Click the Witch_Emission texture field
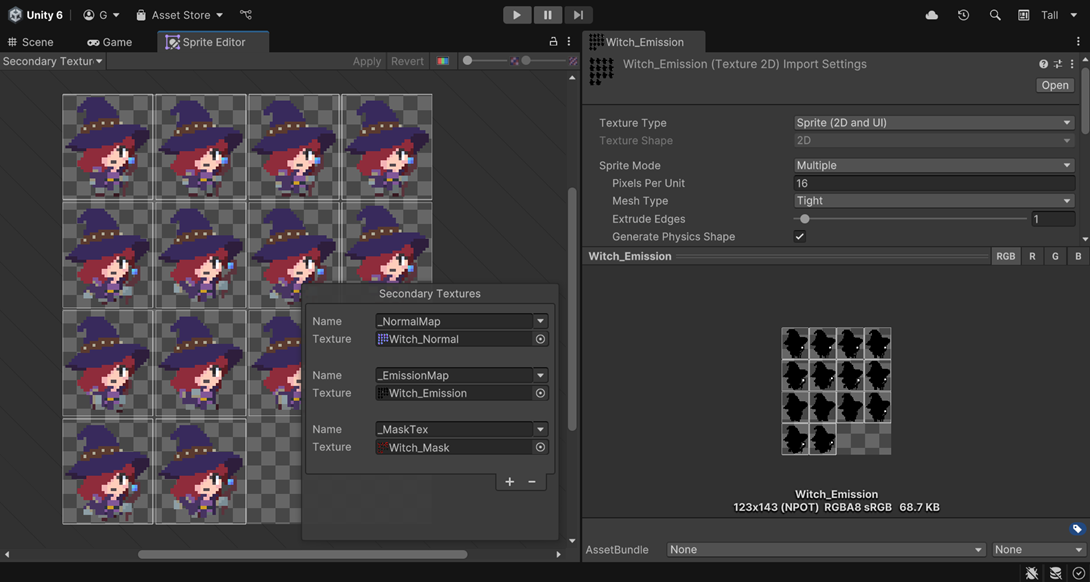This screenshot has height=582, width=1090. [x=454, y=393]
